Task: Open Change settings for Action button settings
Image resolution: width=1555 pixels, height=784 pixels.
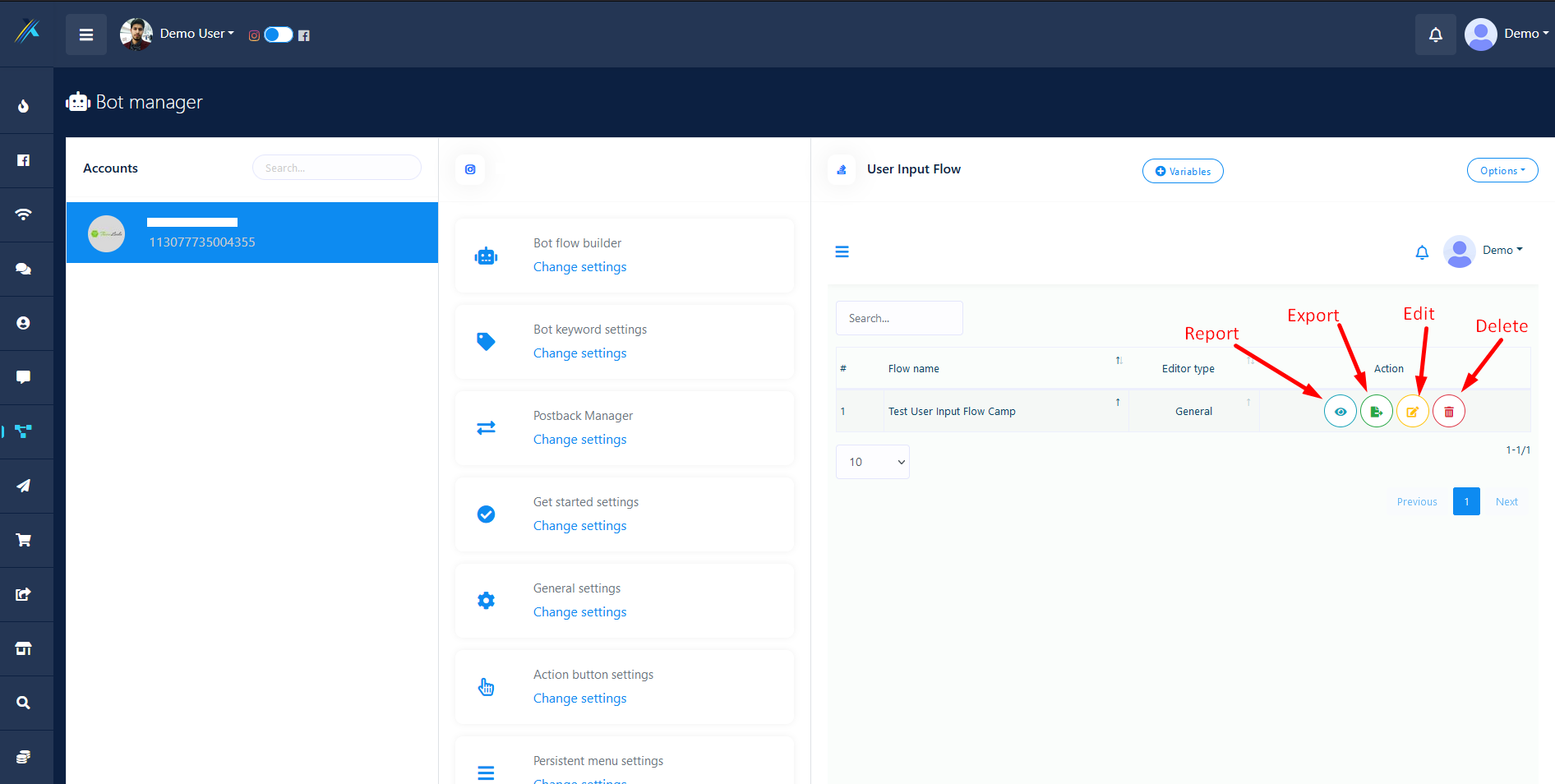Action: click(580, 699)
